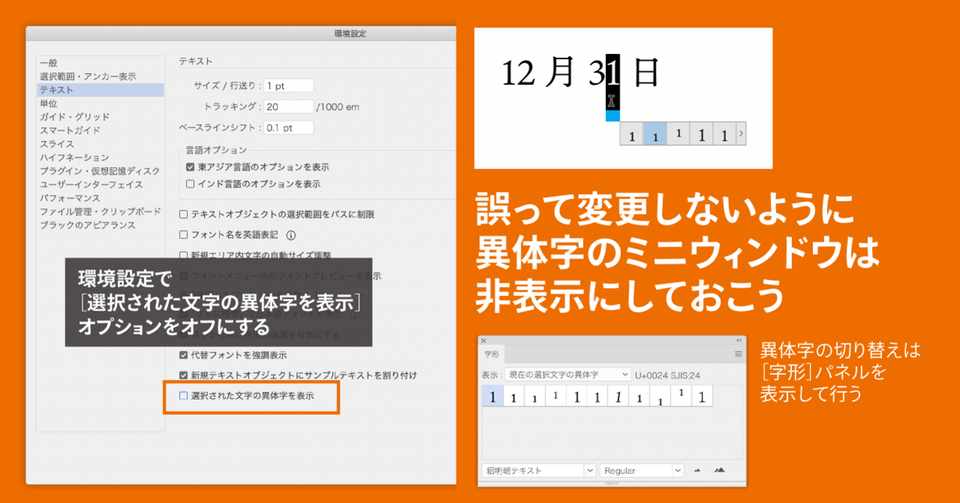Zoom out glyphs with small mountains icon

click(697, 471)
